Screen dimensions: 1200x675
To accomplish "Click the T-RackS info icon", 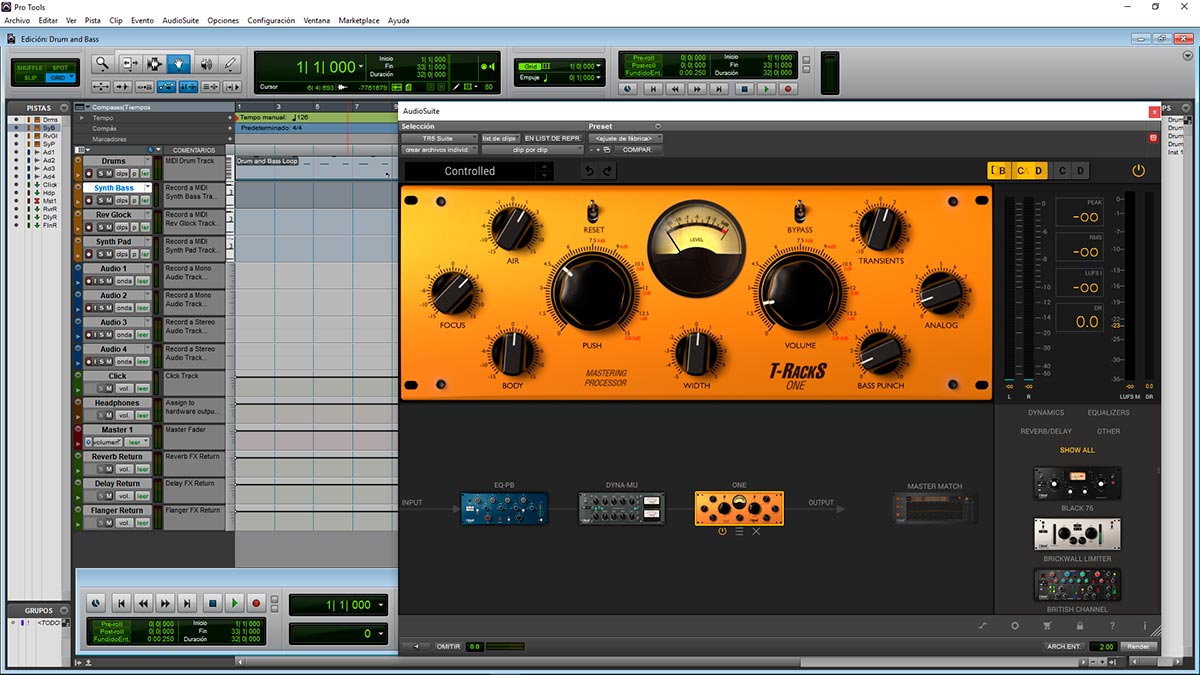I will point(1144,625).
